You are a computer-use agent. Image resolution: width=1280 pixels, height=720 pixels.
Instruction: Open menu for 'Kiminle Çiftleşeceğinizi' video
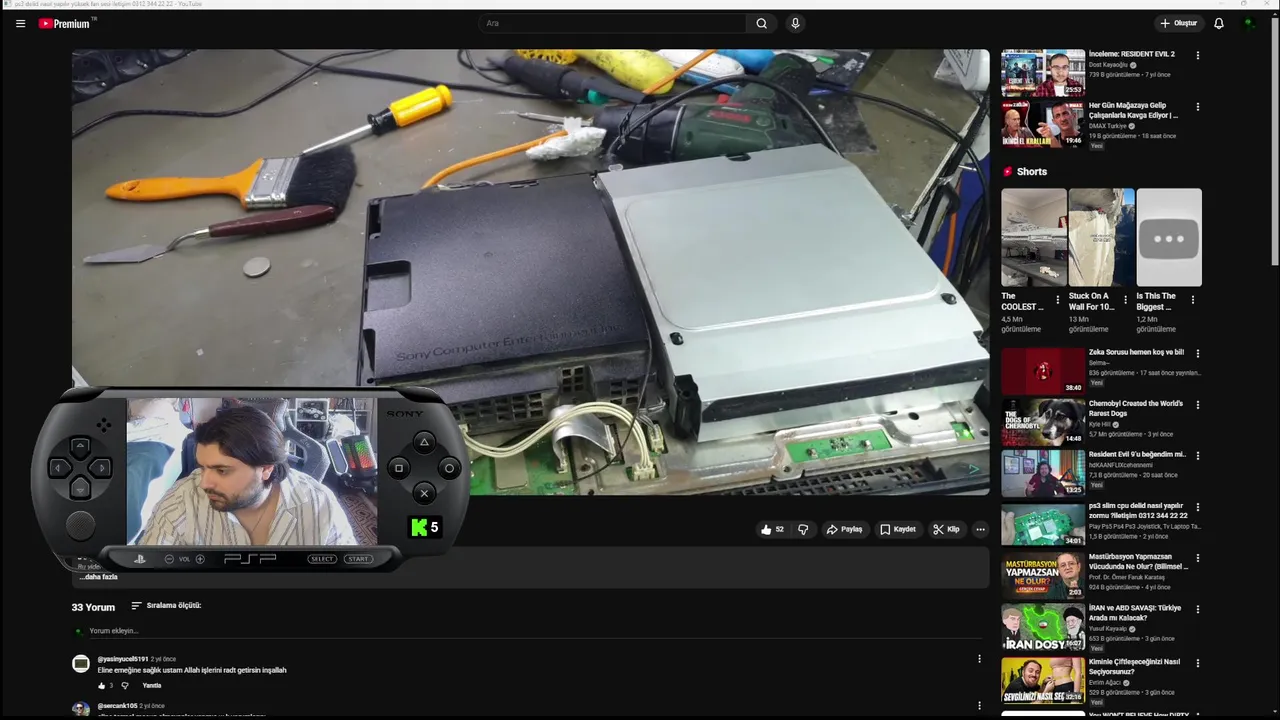click(x=1197, y=661)
